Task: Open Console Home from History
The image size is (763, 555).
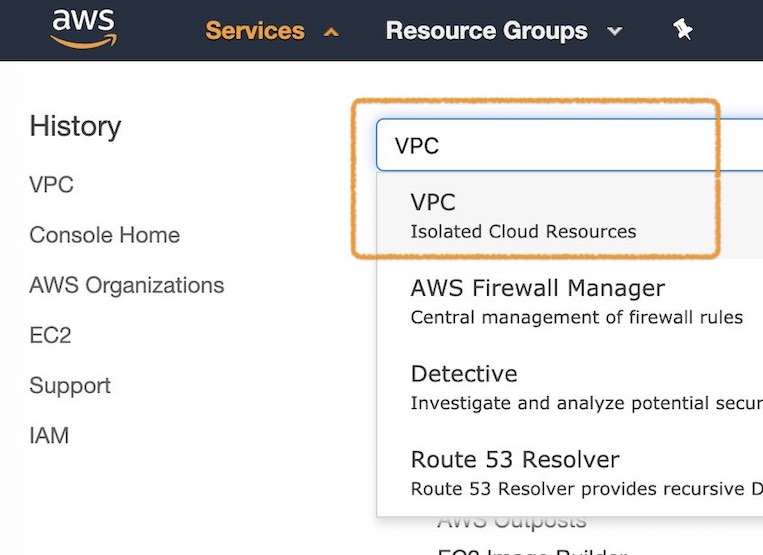Action: coord(105,235)
